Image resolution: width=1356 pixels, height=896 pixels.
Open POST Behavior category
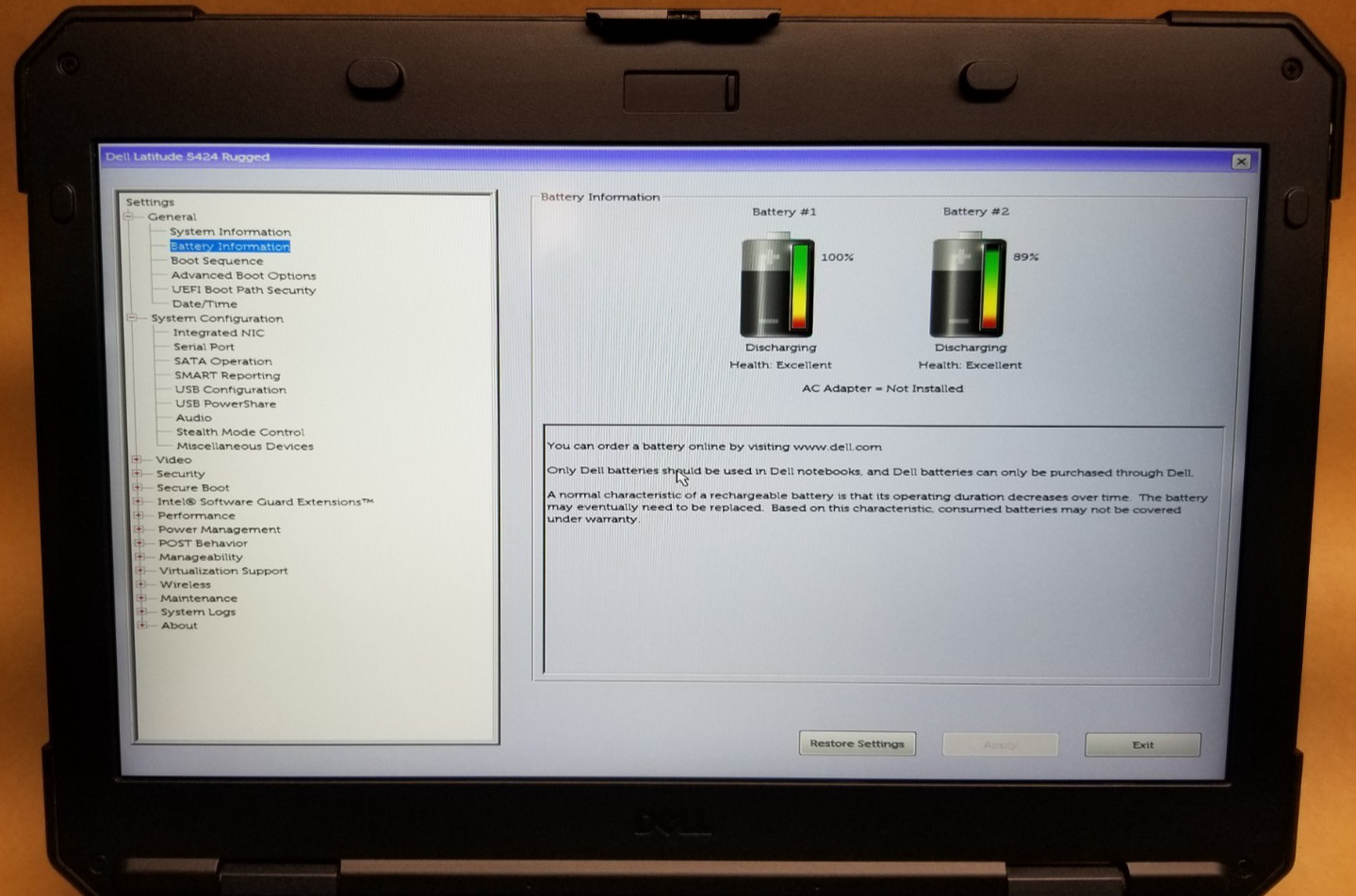(x=203, y=544)
